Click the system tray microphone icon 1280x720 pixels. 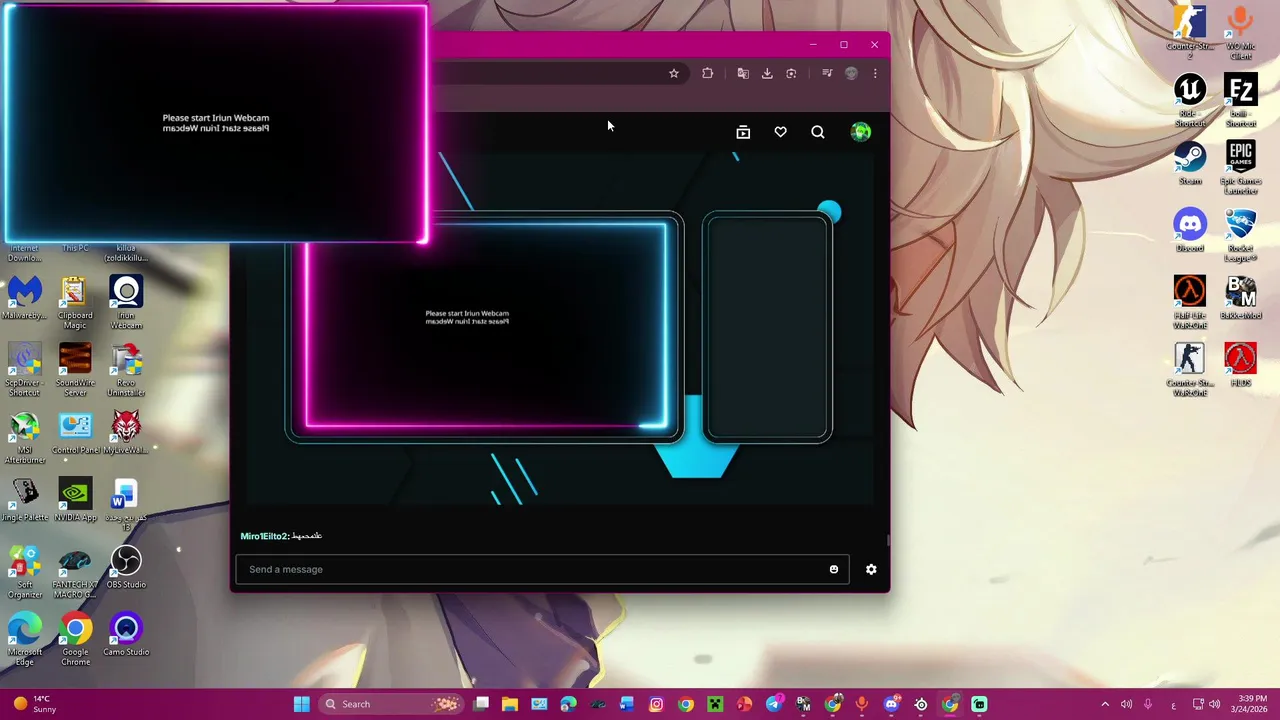click(1148, 704)
